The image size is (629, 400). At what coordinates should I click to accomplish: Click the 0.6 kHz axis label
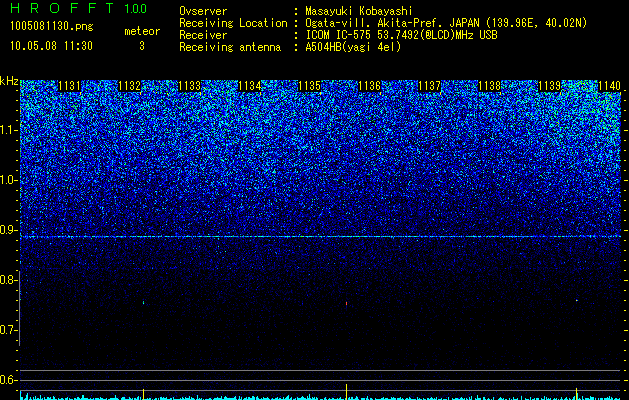point(8,380)
